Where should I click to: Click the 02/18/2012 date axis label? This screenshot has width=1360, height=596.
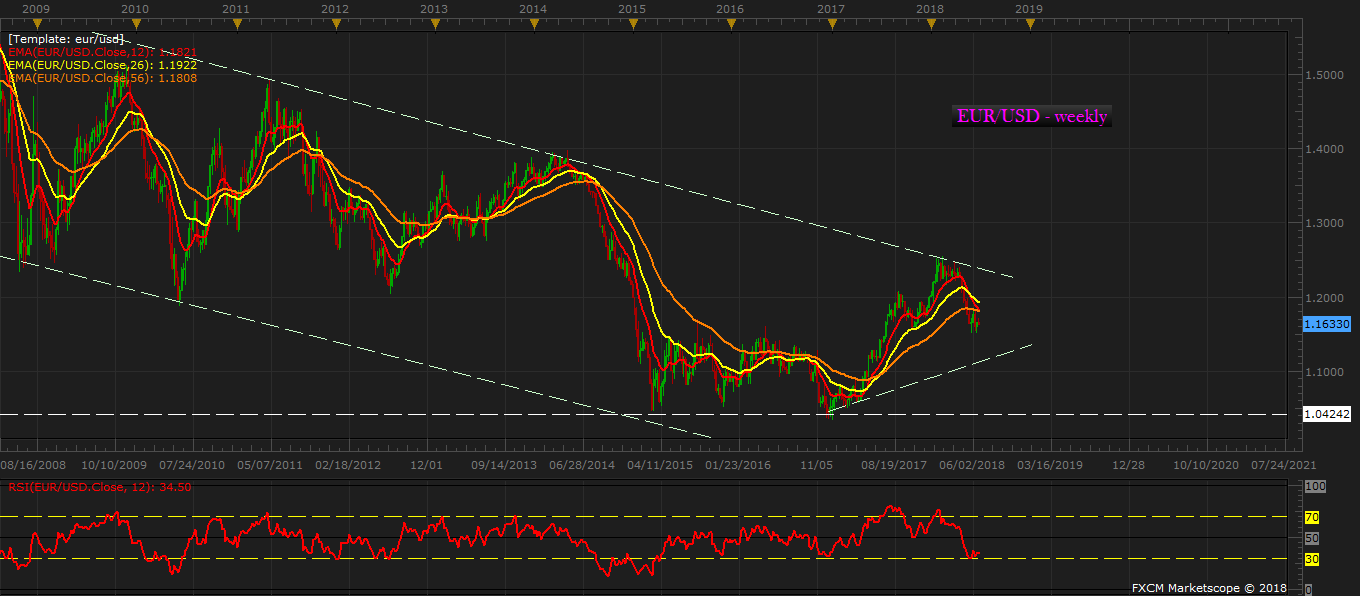(348, 465)
